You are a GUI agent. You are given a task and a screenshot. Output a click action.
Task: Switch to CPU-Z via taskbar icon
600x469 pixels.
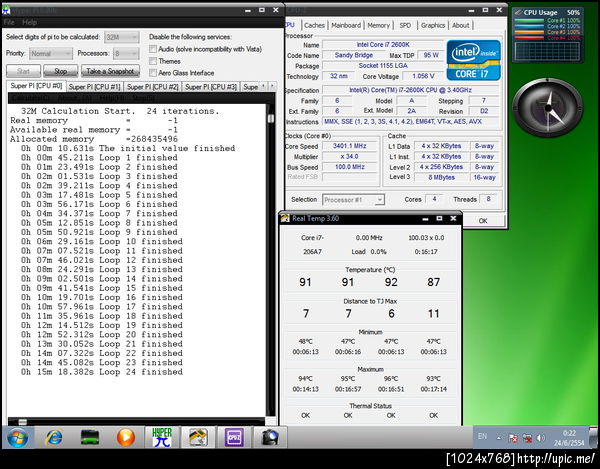pyautogui.click(x=234, y=437)
